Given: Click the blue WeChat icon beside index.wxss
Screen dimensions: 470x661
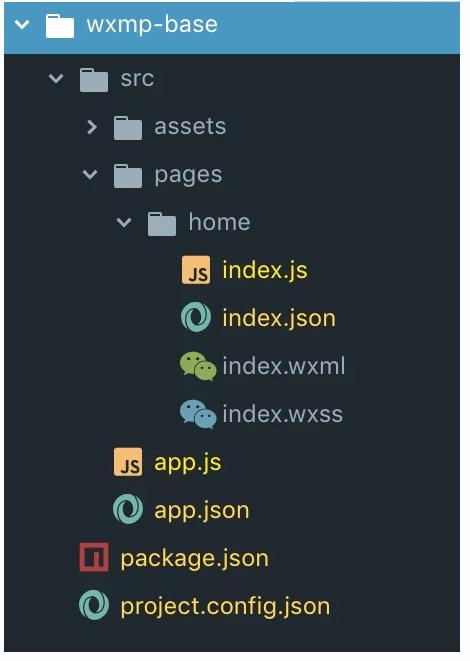Looking at the screenshot, I should 198,414.
